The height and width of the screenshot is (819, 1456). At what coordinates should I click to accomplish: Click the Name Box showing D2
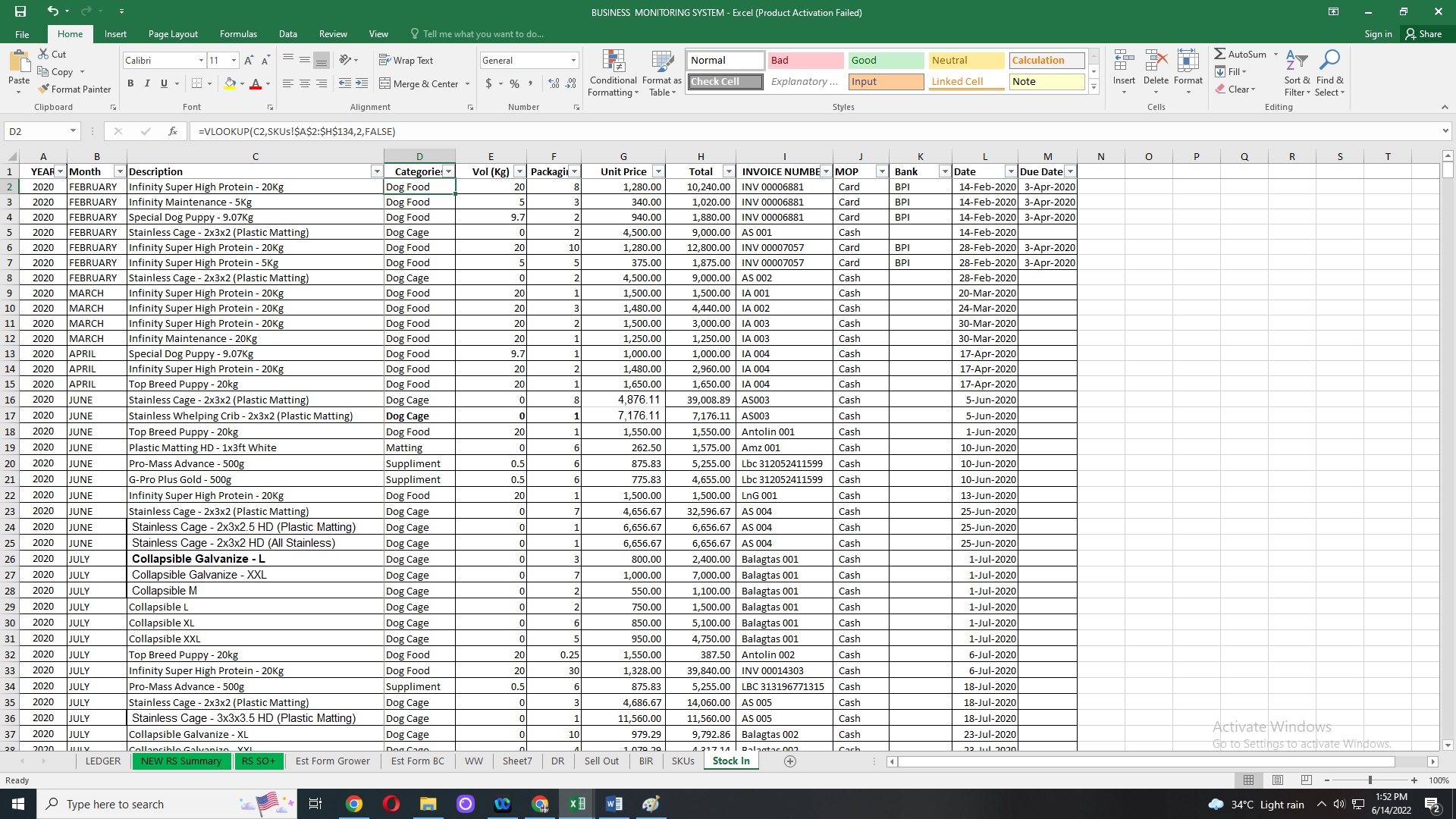(38, 131)
